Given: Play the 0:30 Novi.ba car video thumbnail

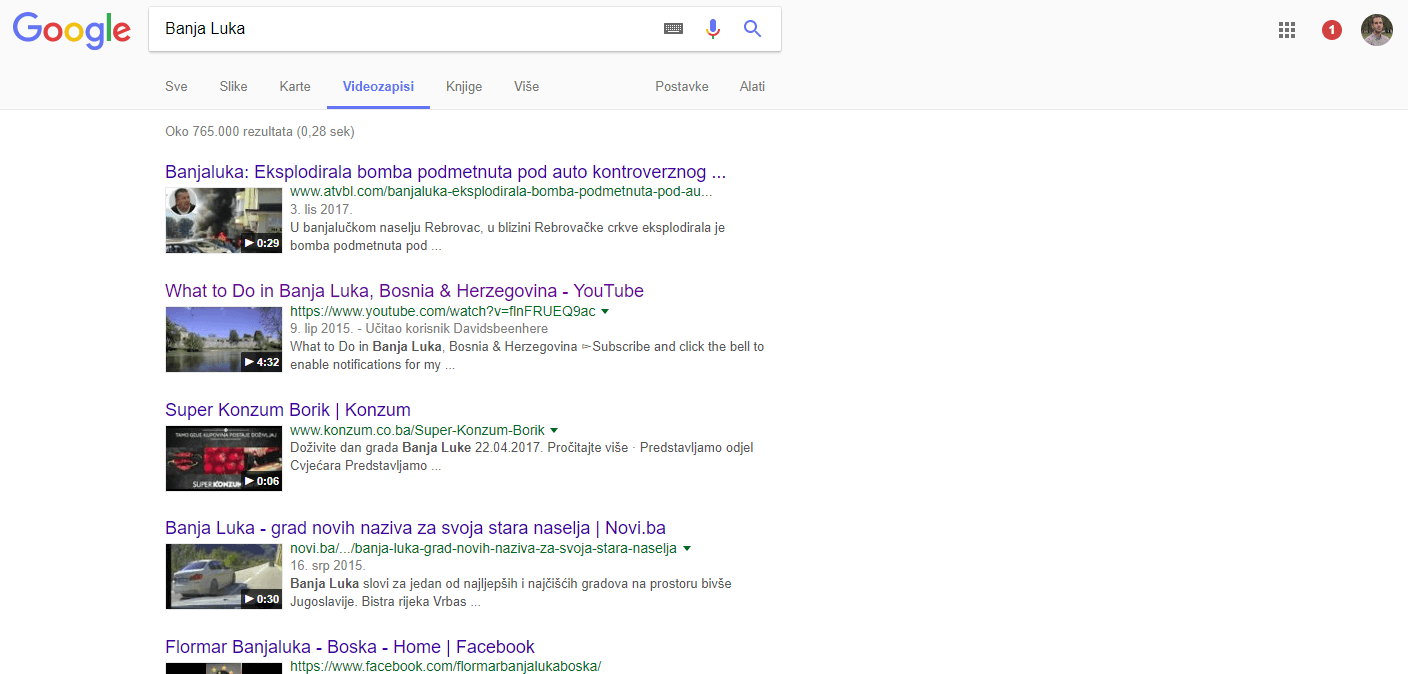Looking at the screenshot, I should [x=223, y=576].
